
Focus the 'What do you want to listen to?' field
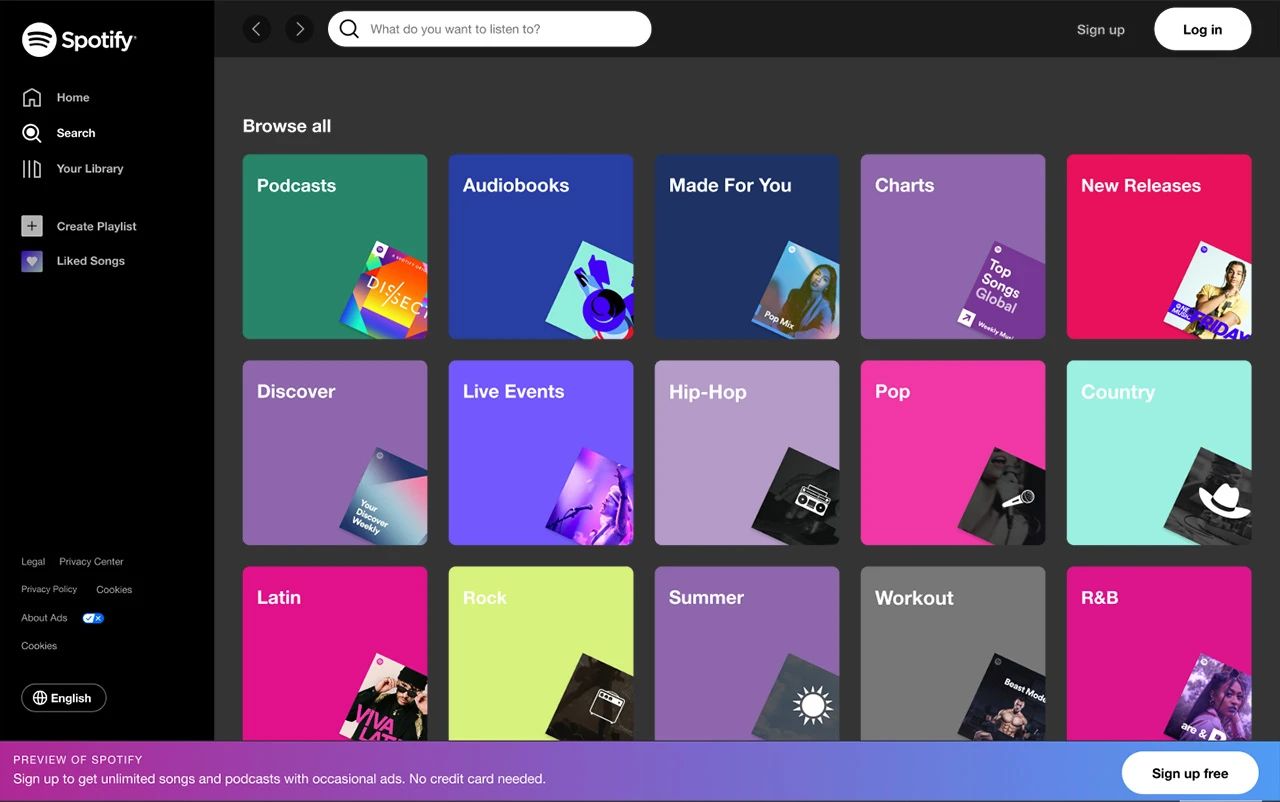[x=489, y=29]
